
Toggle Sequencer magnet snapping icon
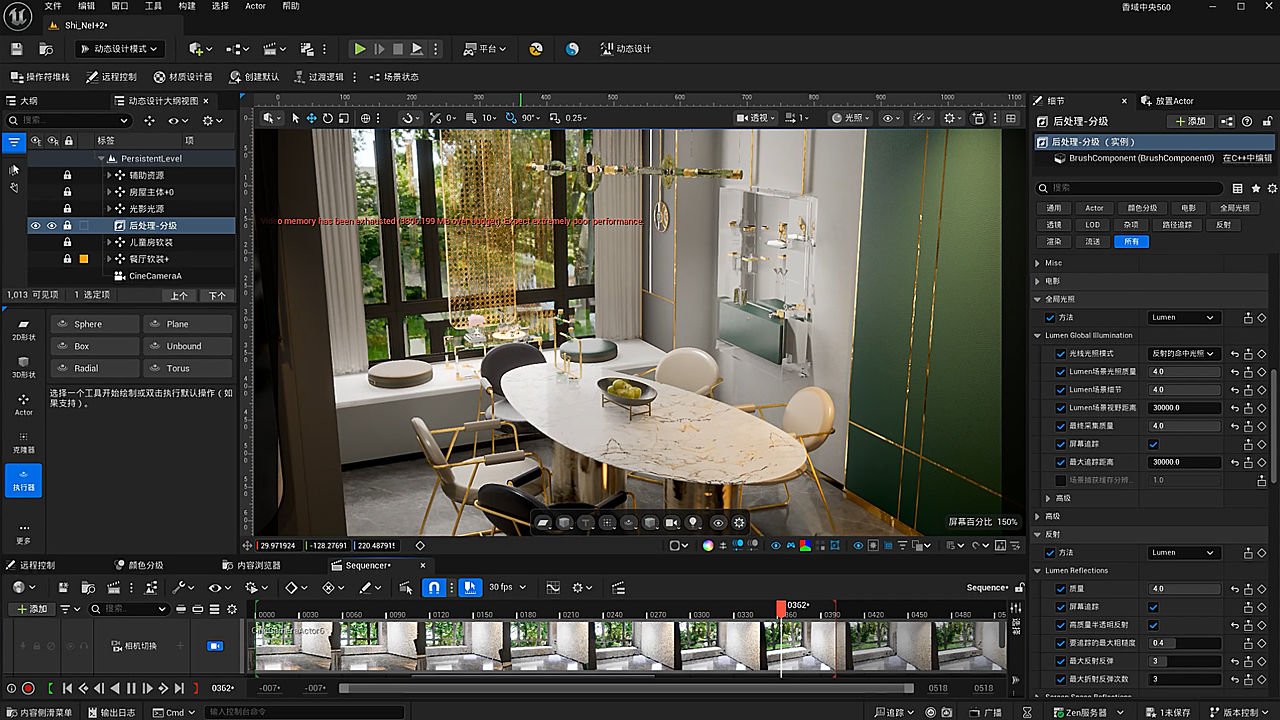click(435, 588)
